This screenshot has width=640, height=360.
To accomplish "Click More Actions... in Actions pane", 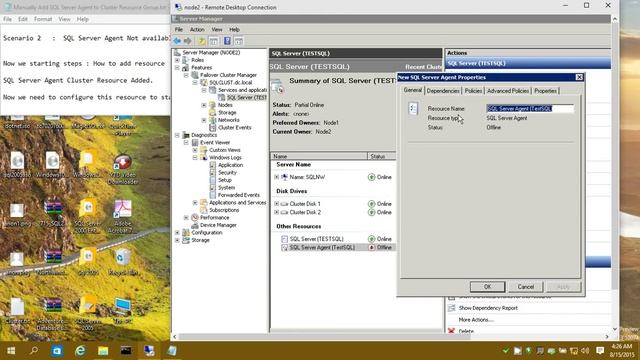I will pos(476,320).
